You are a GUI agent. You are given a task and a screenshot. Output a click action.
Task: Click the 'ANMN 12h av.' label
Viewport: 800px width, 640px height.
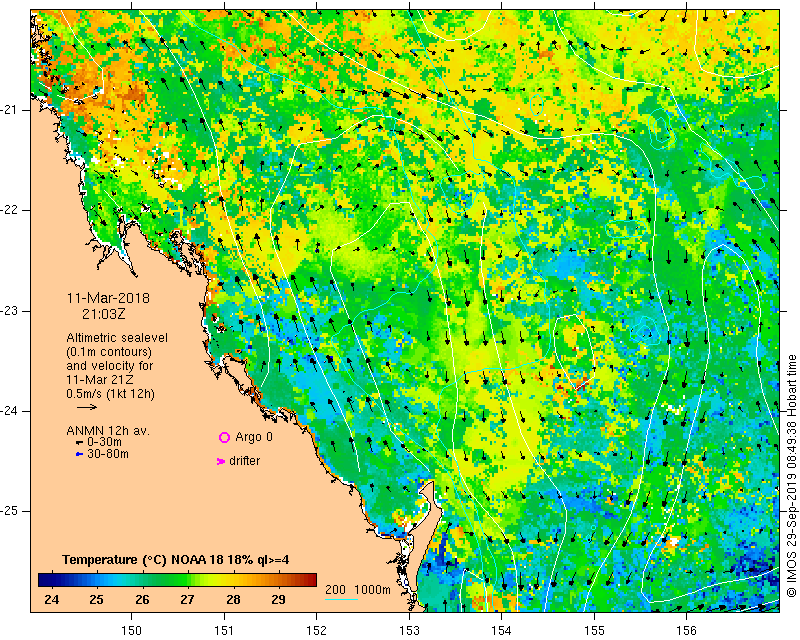(108, 431)
